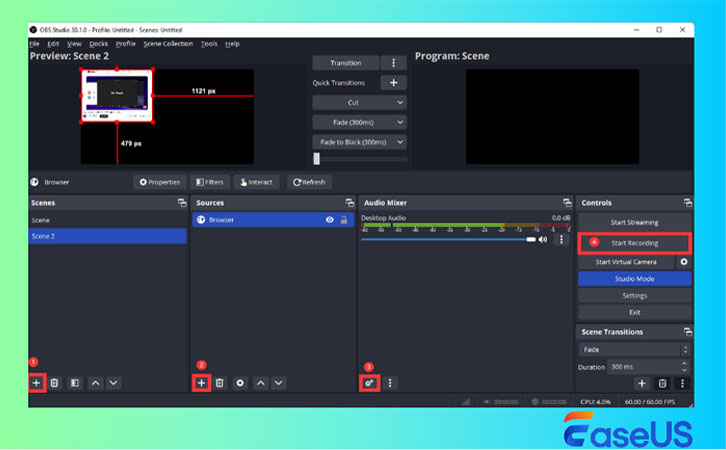Move scene up with arrow icon
Viewport: 726px width, 450px height.
95,383
